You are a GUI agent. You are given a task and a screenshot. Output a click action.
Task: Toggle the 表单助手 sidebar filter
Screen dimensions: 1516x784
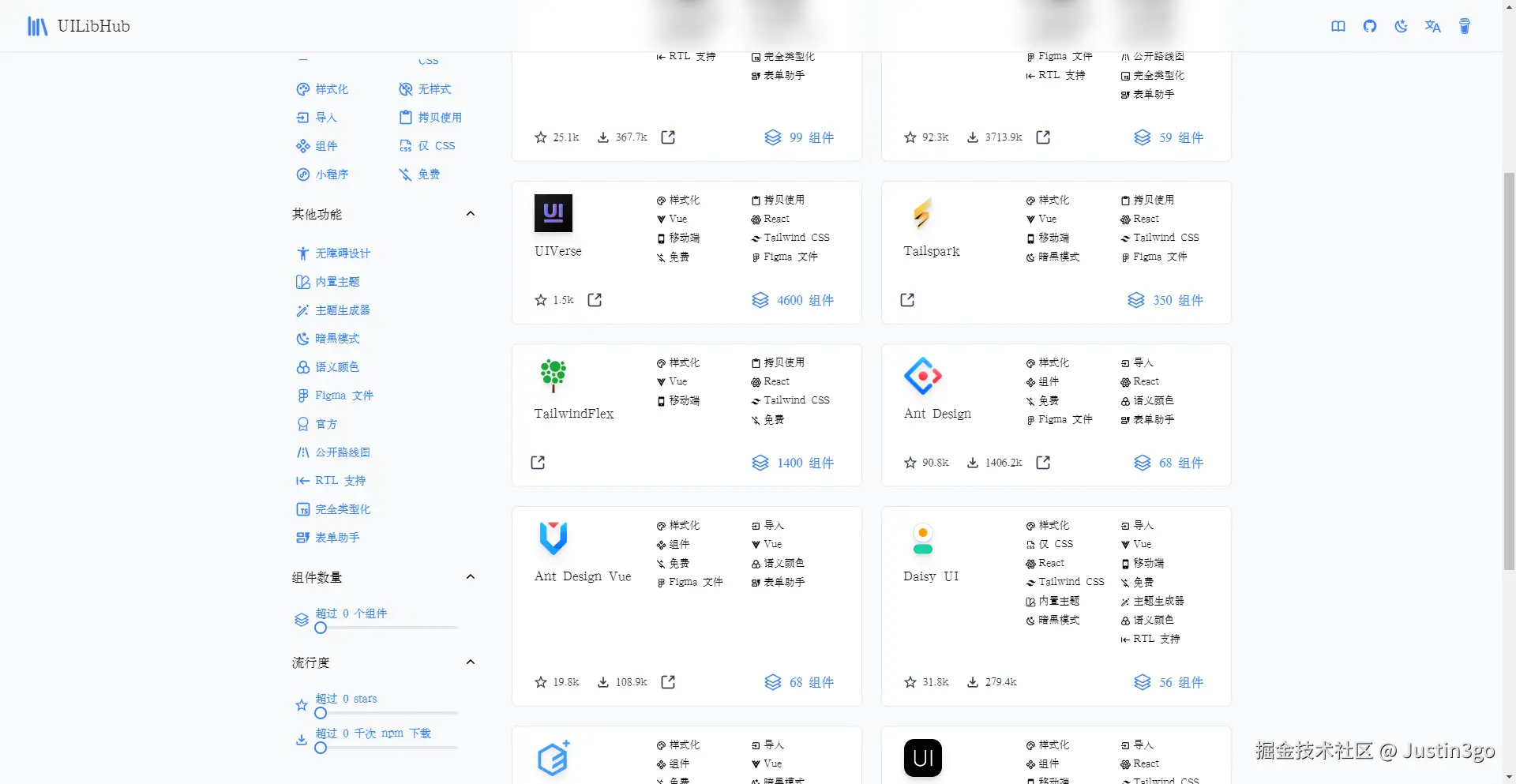coord(328,538)
